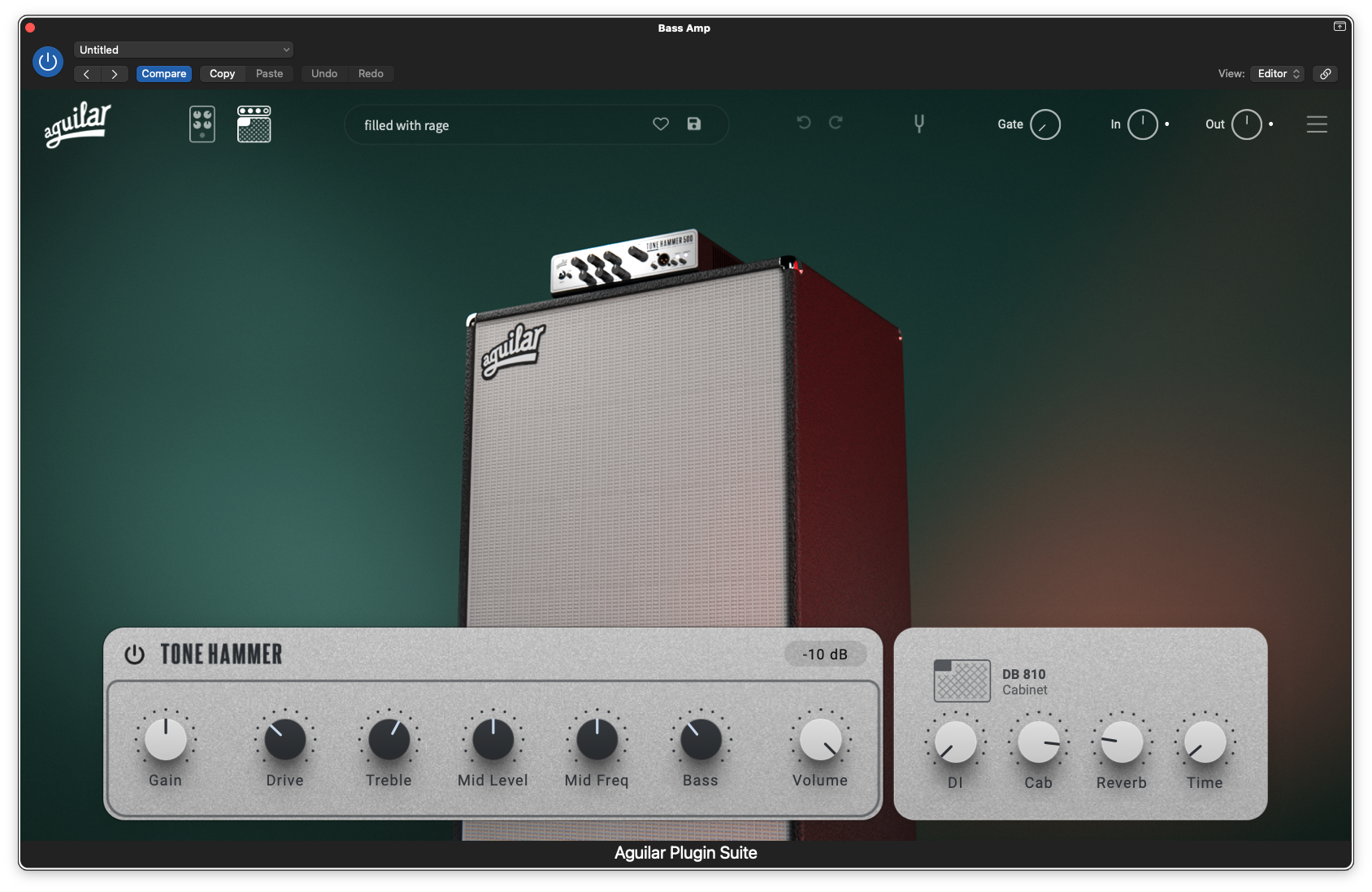This screenshot has width=1372, height=892.
Task: Click the 'DB 810' cabinet name text
Action: (x=1024, y=674)
